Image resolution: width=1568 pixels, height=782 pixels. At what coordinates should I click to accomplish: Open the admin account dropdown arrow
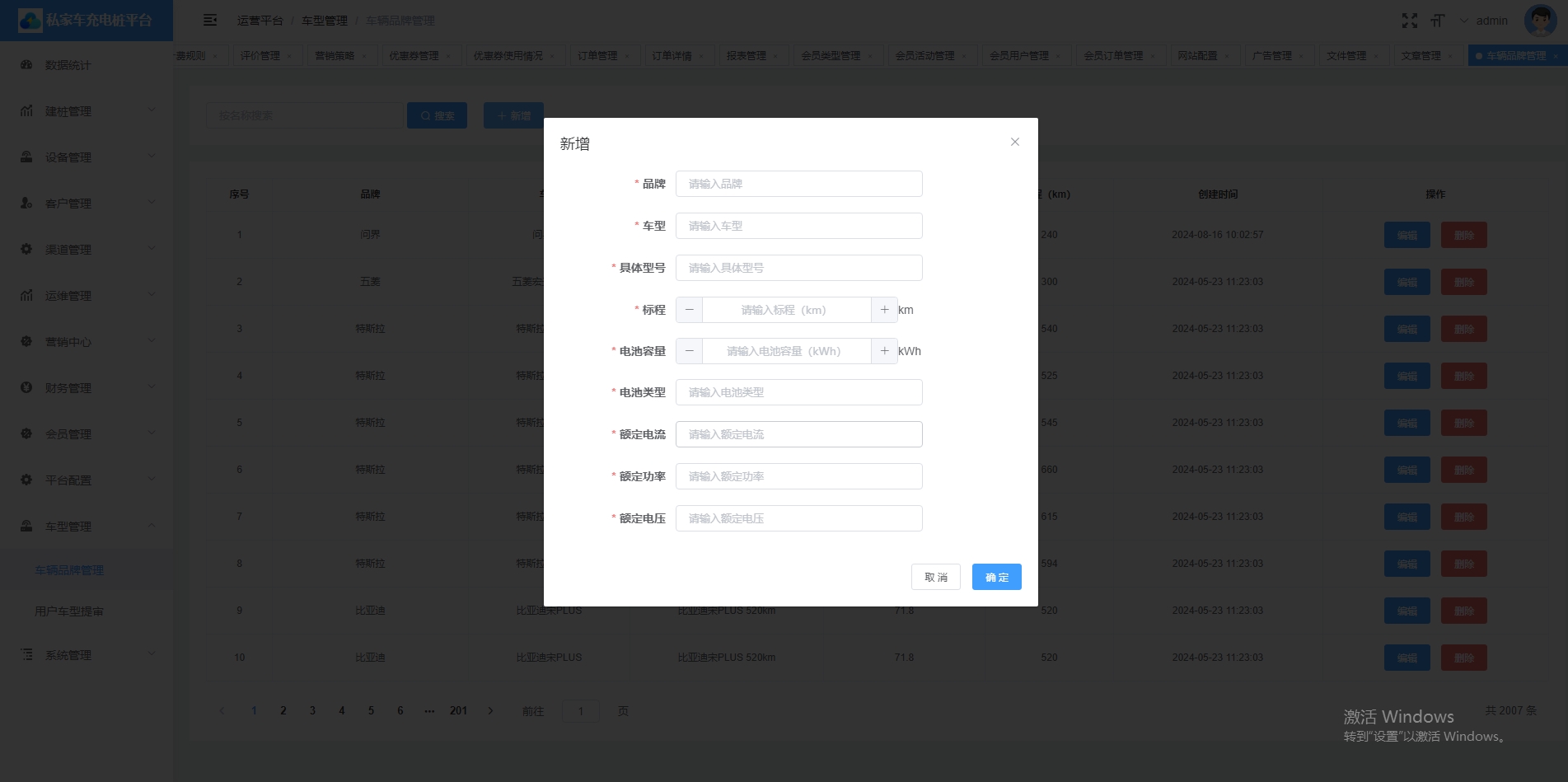coord(1464,21)
